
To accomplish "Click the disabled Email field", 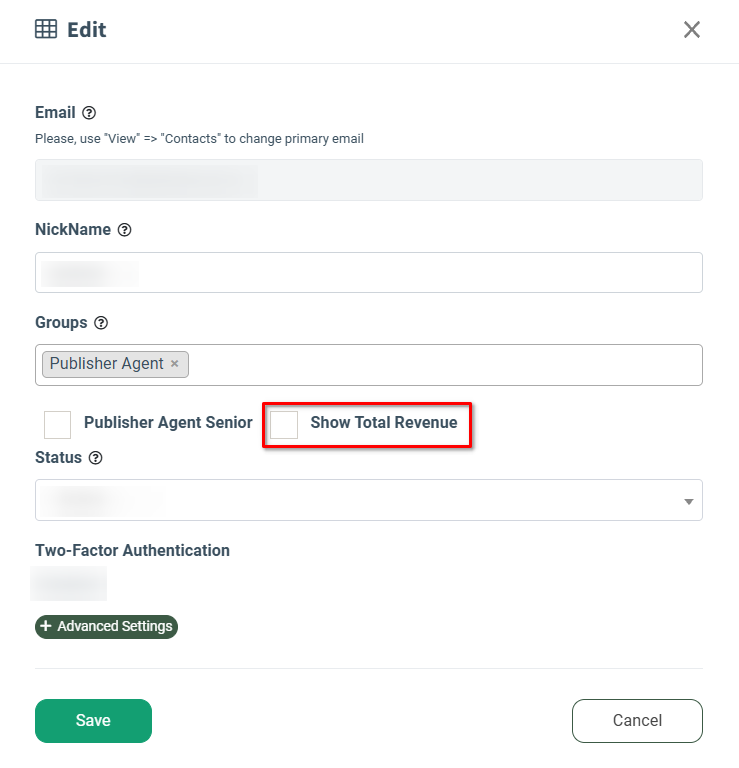I will tap(368, 180).
